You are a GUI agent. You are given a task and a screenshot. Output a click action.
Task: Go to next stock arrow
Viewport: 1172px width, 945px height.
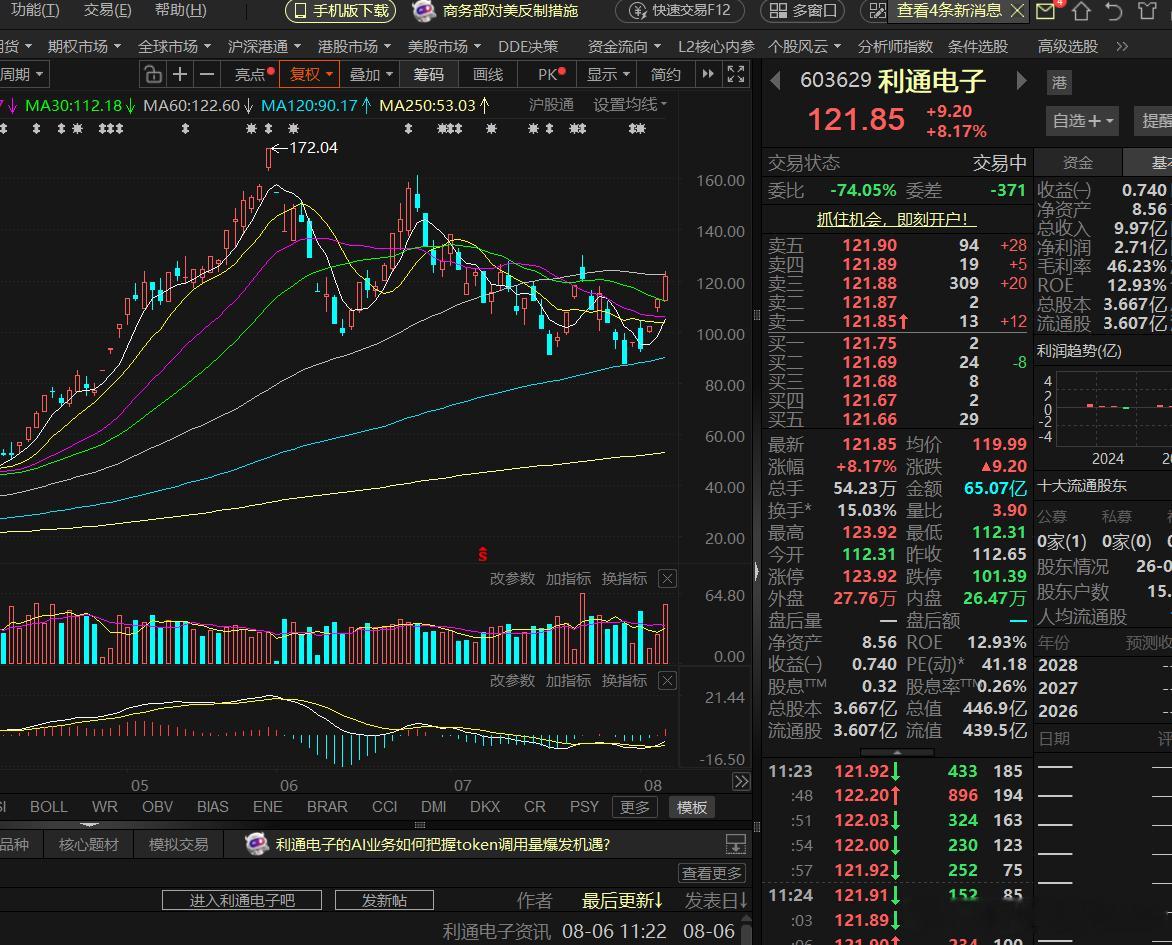click(x=1021, y=80)
